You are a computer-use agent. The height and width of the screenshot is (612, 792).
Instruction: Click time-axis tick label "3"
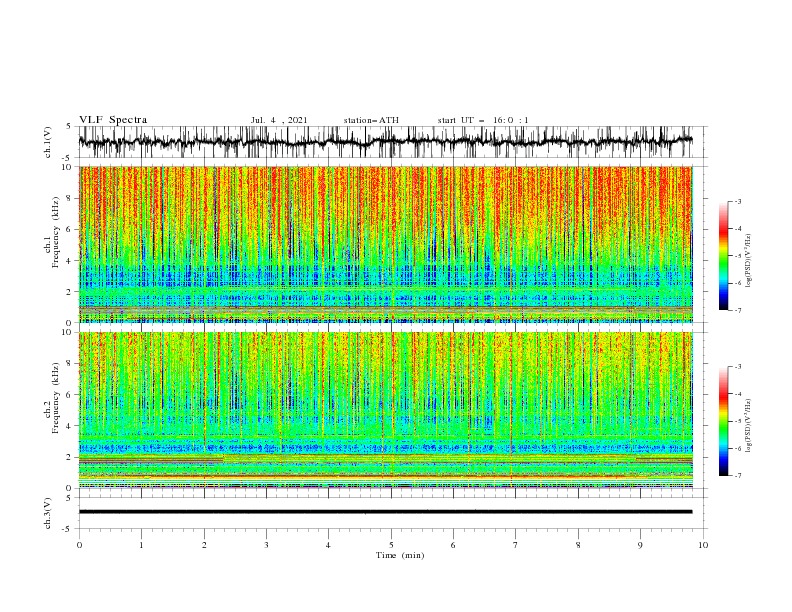click(266, 545)
